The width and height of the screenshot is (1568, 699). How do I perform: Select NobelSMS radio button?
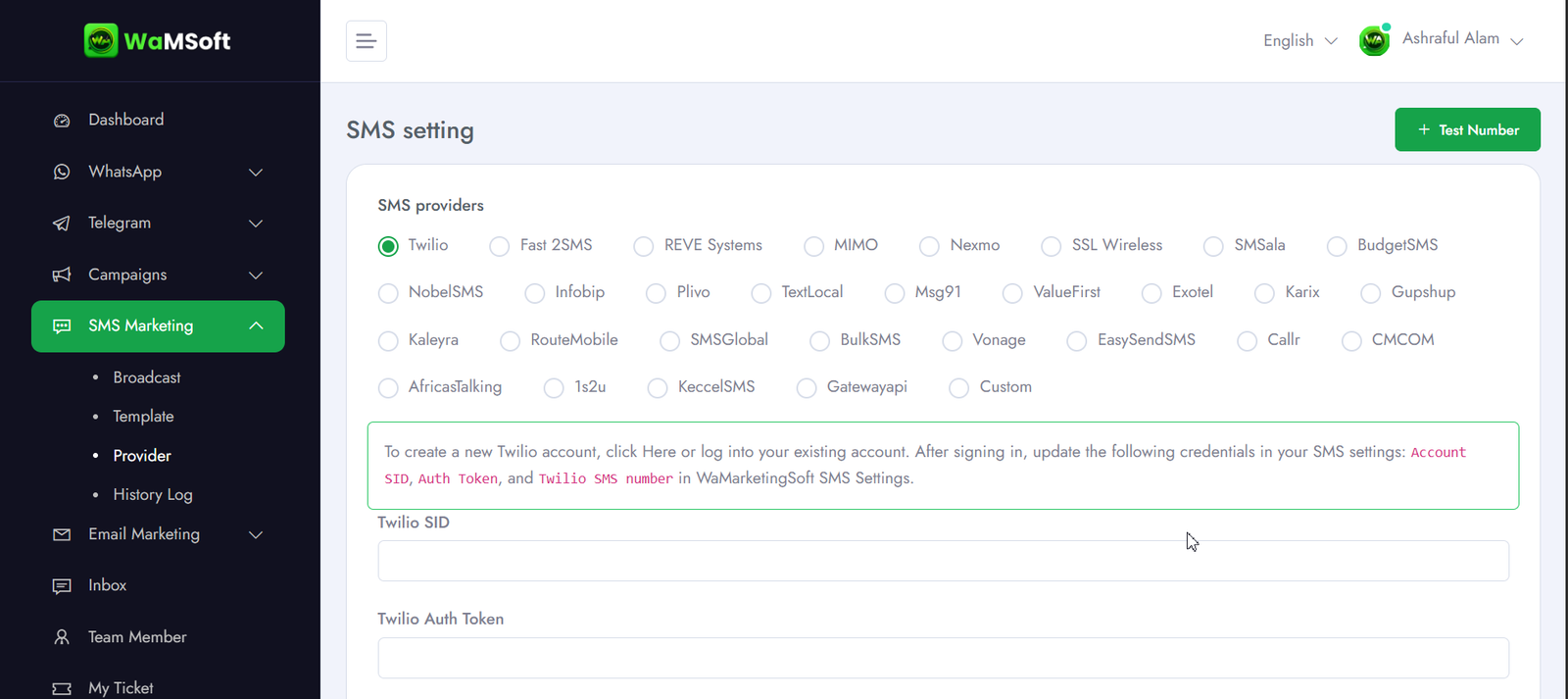pyautogui.click(x=388, y=293)
